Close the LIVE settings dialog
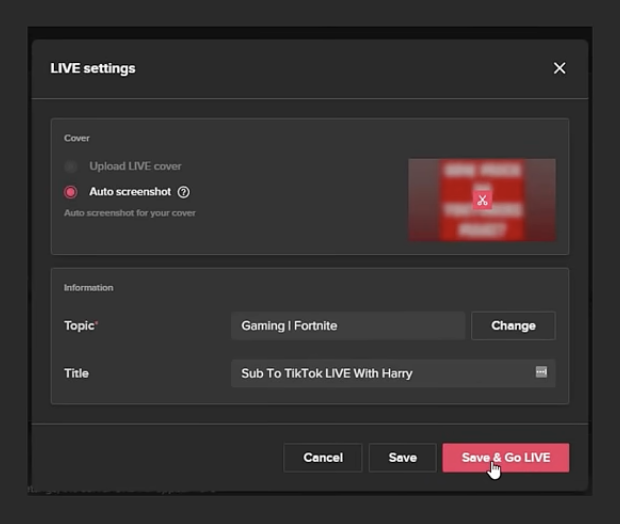The height and width of the screenshot is (524, 620). (x=559, y=68)
